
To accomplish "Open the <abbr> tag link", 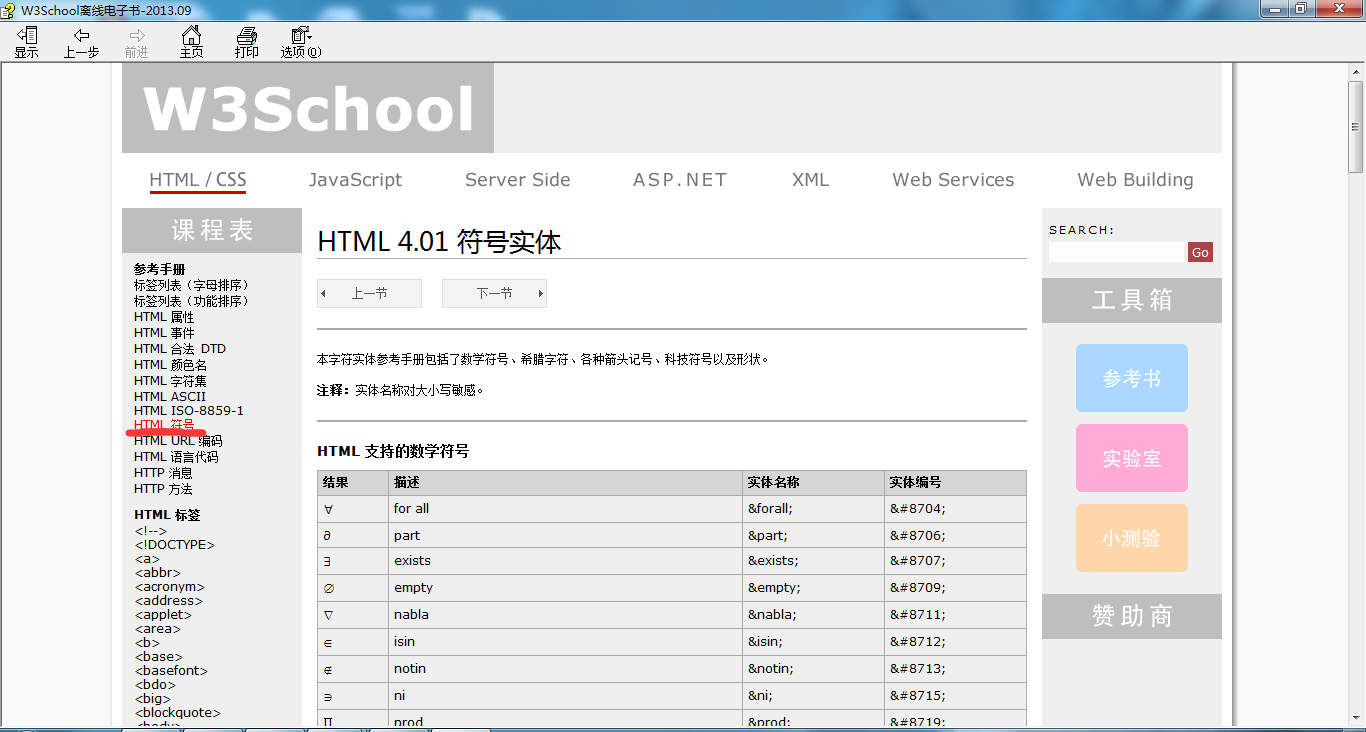I will [x=158, y=573].
